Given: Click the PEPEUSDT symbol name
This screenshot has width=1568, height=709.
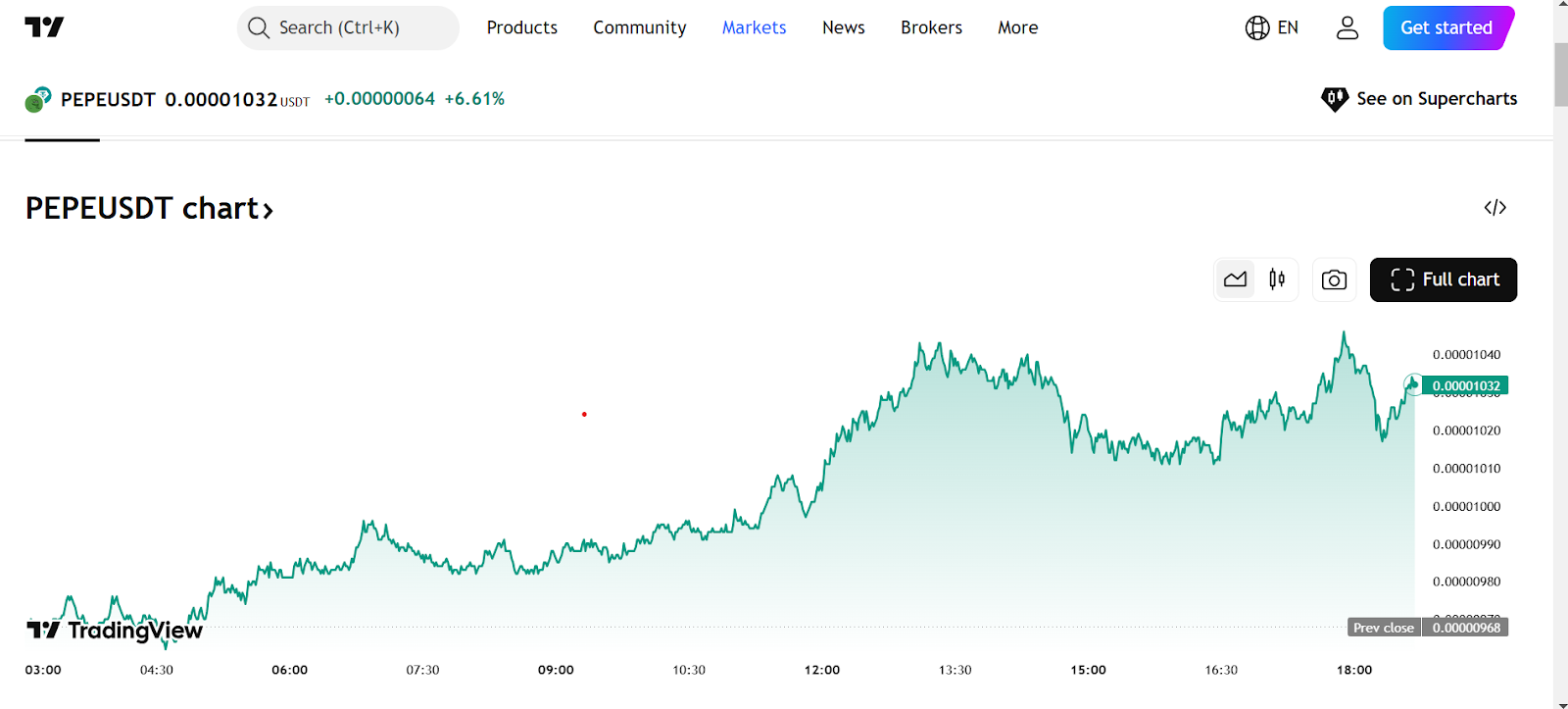Looking at the screenshot, I should click(x=108, y=99).
